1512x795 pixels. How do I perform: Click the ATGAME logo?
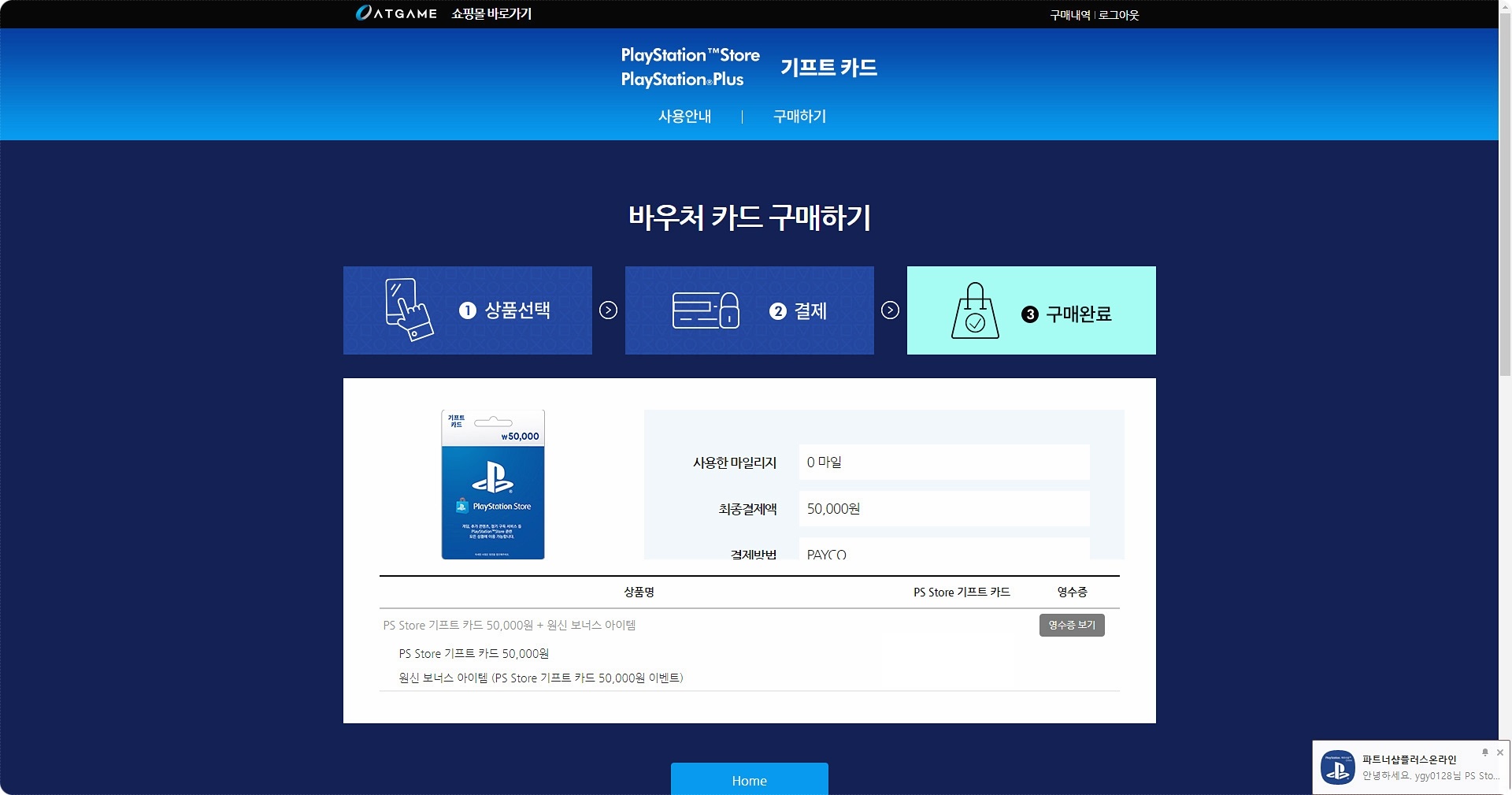[396, 13]
